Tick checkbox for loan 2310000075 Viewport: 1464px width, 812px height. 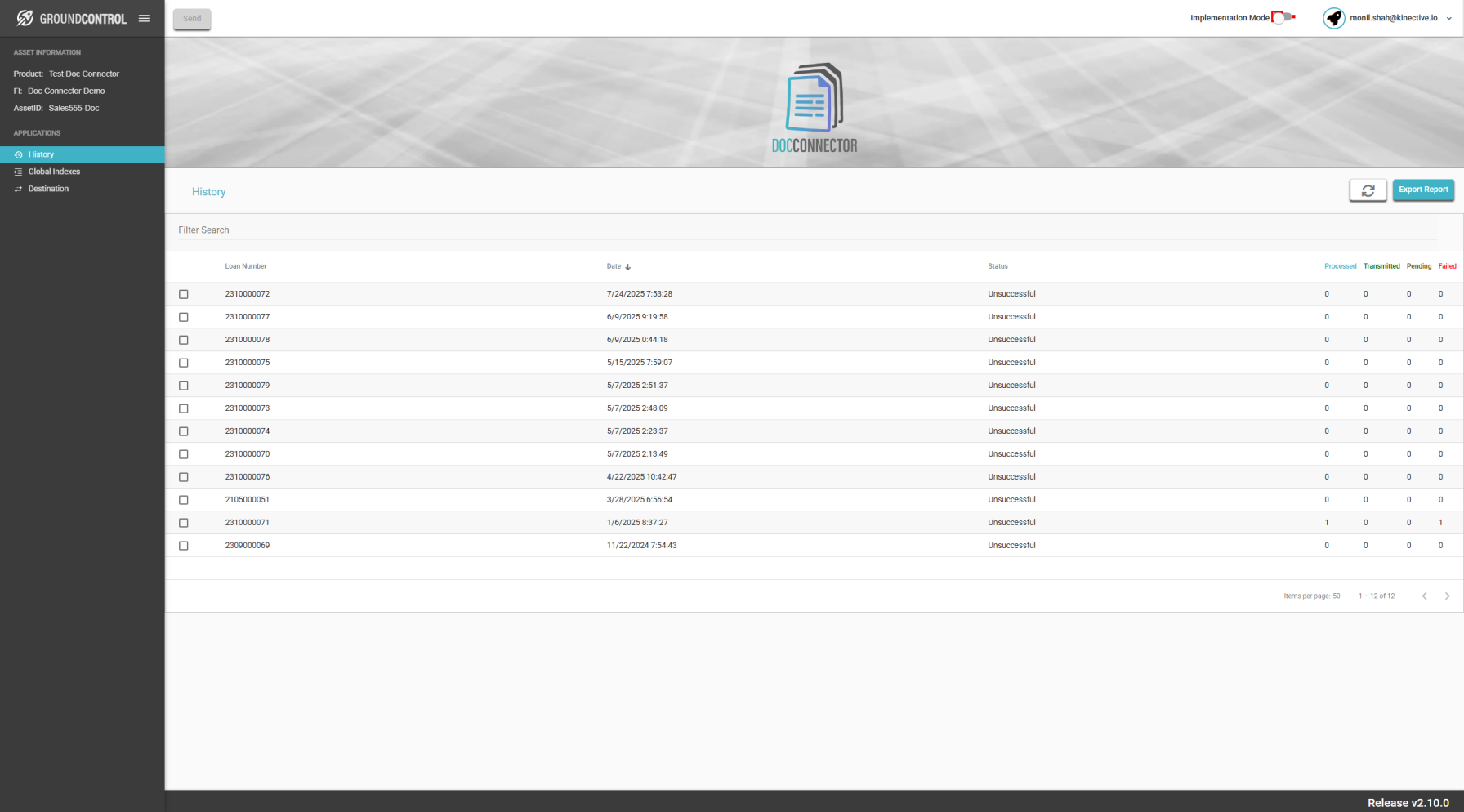pos(184,363)
